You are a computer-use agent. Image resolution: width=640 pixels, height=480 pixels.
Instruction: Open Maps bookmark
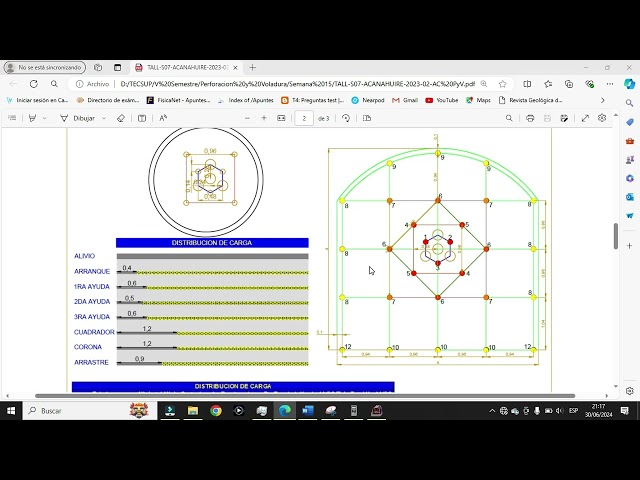coord(478,100)
